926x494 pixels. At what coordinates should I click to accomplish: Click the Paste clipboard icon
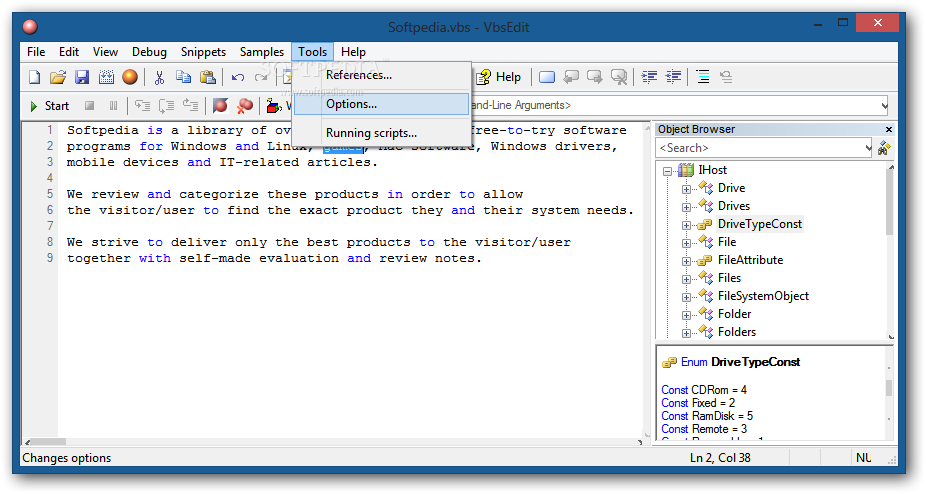coord(208,77)
